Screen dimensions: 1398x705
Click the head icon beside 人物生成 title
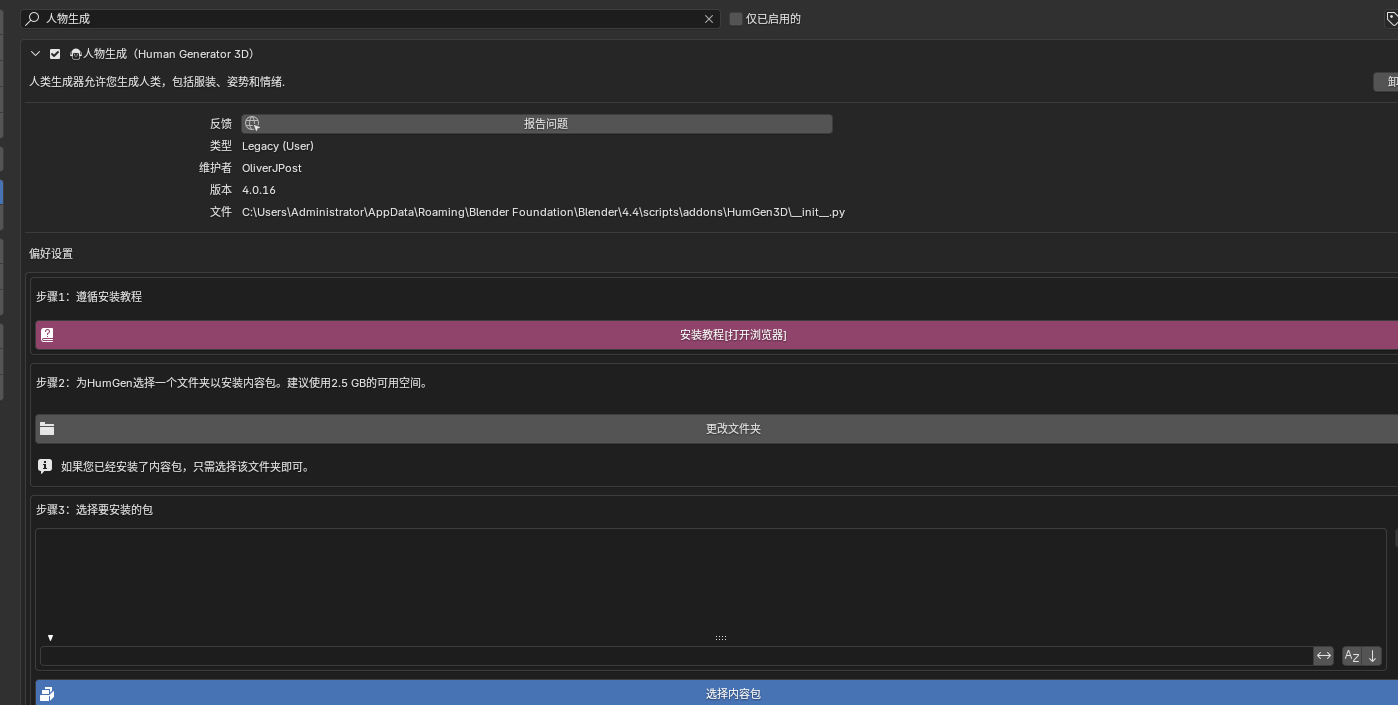coord(76,54)
